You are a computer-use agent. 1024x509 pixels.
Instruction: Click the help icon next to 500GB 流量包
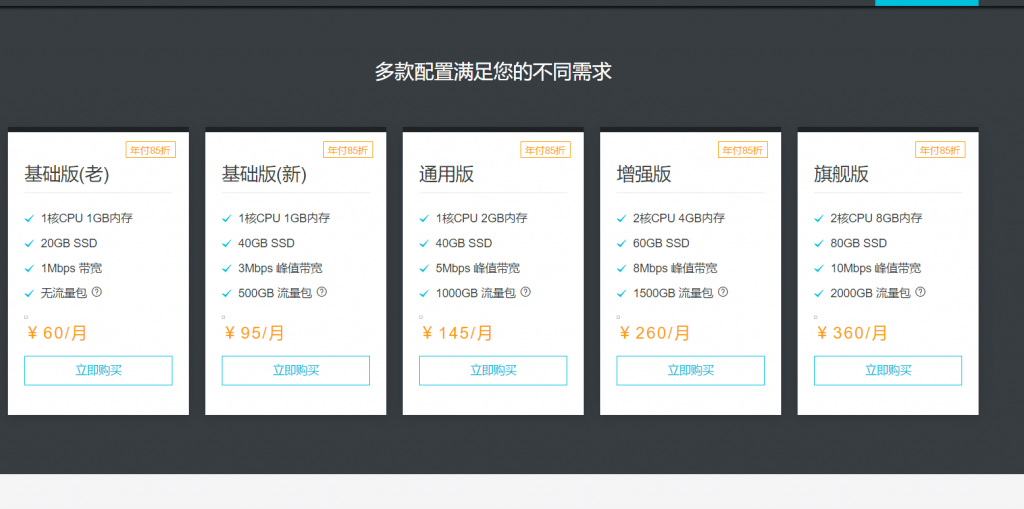pos(322,292)
